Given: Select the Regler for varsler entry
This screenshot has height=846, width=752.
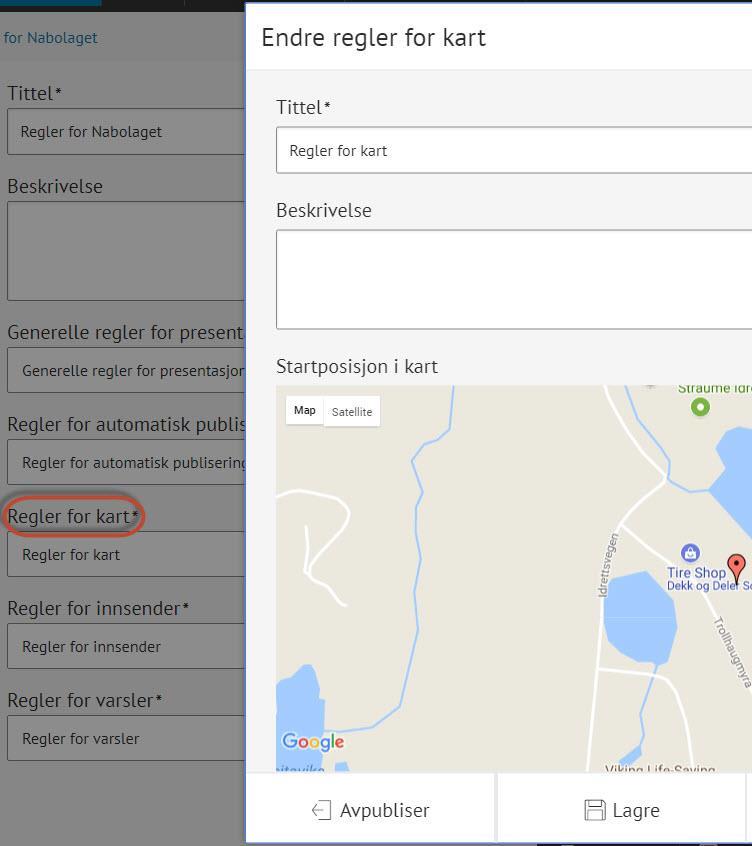Looking at the screenshot, I should click(125, 739).
